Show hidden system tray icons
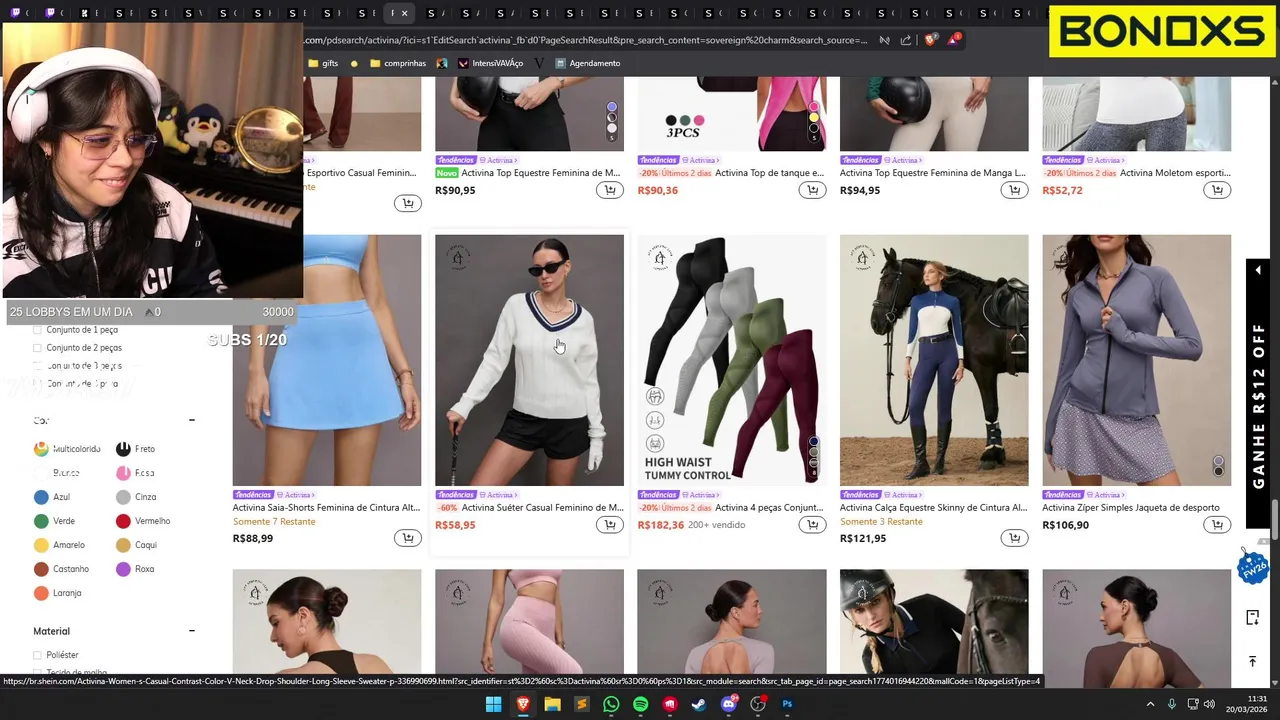The width and height of the screenshot is (1280, 720). click(x=1150, y=704)
